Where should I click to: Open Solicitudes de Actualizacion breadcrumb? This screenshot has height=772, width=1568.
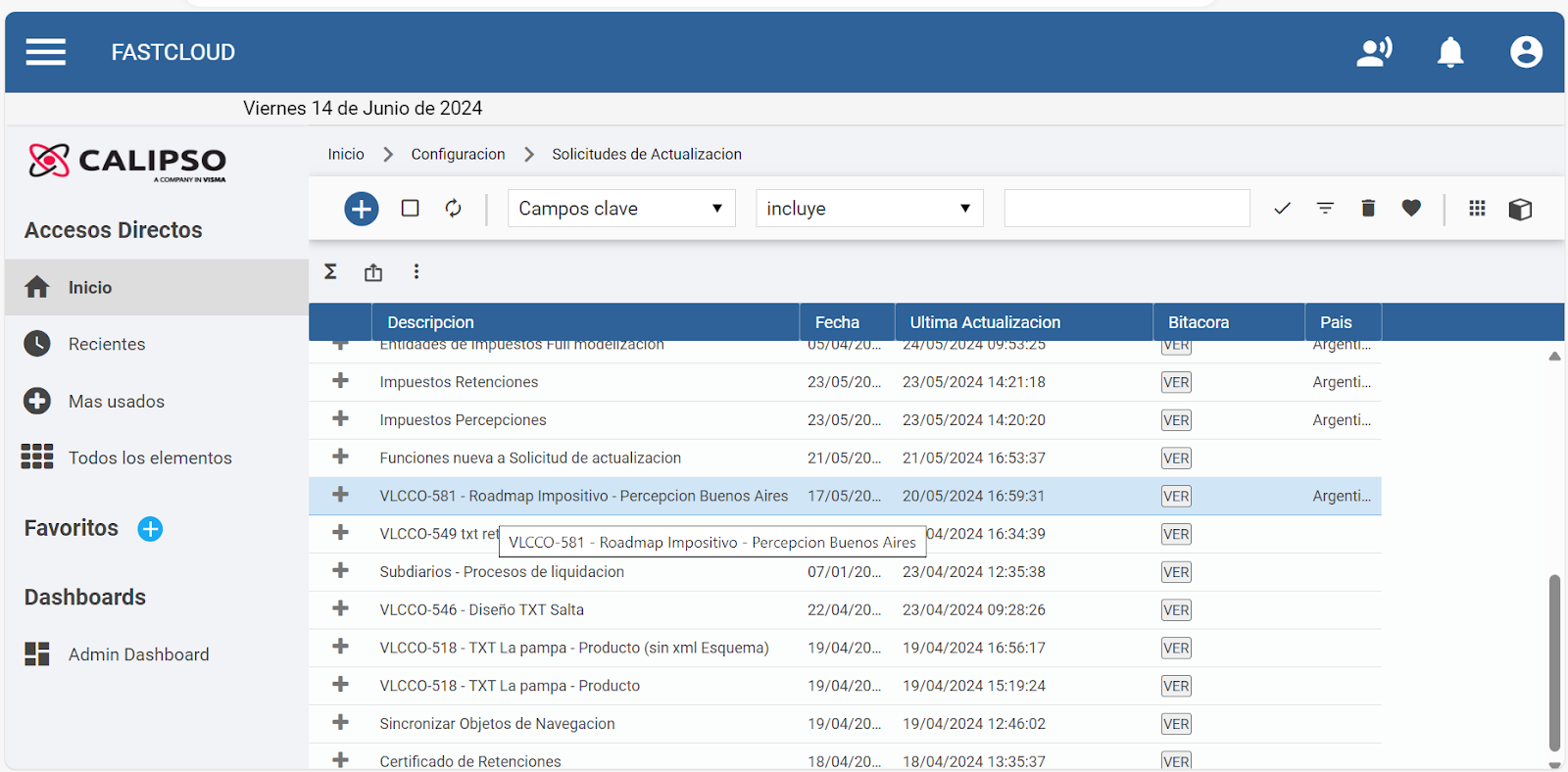click(x=647, y=154)
